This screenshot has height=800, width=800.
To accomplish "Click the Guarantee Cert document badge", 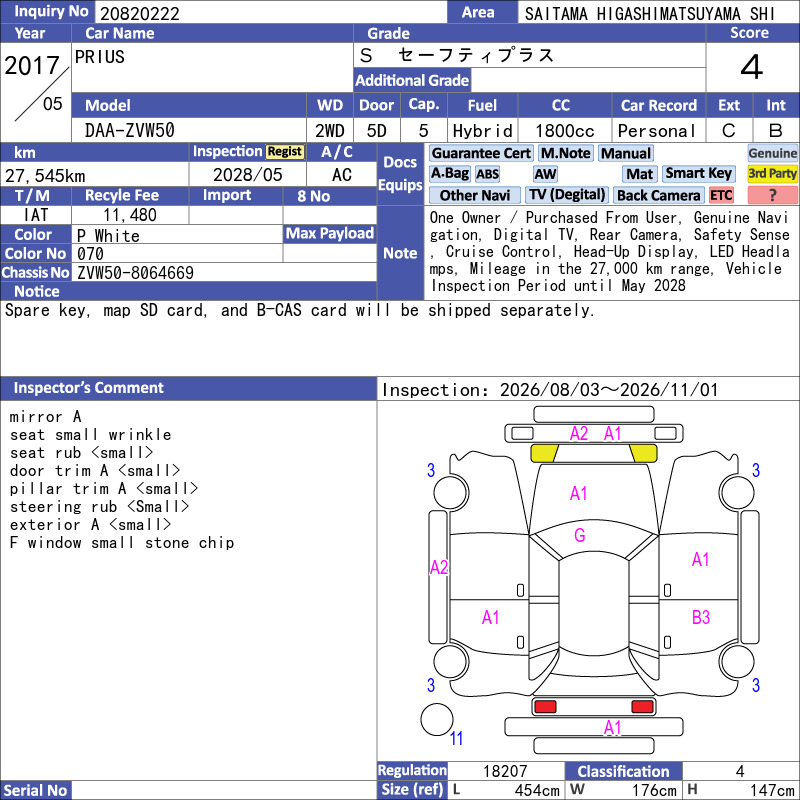I will pos(481,153).
